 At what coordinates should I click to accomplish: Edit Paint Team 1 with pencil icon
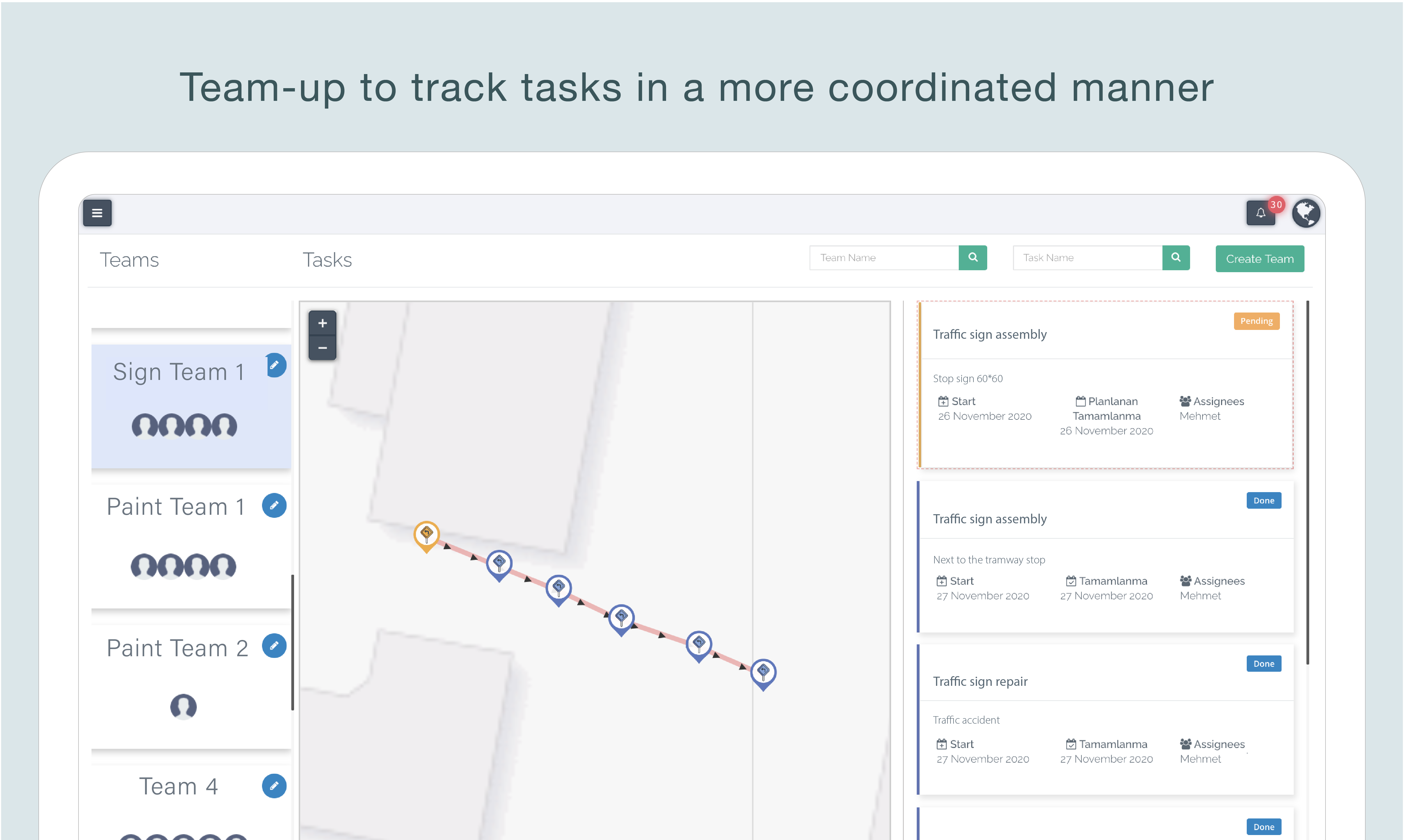click(x=274, y=505)
